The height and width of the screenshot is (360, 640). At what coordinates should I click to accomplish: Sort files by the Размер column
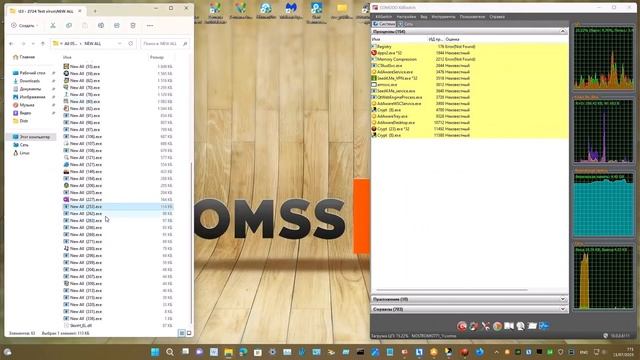tap(157, 57)
